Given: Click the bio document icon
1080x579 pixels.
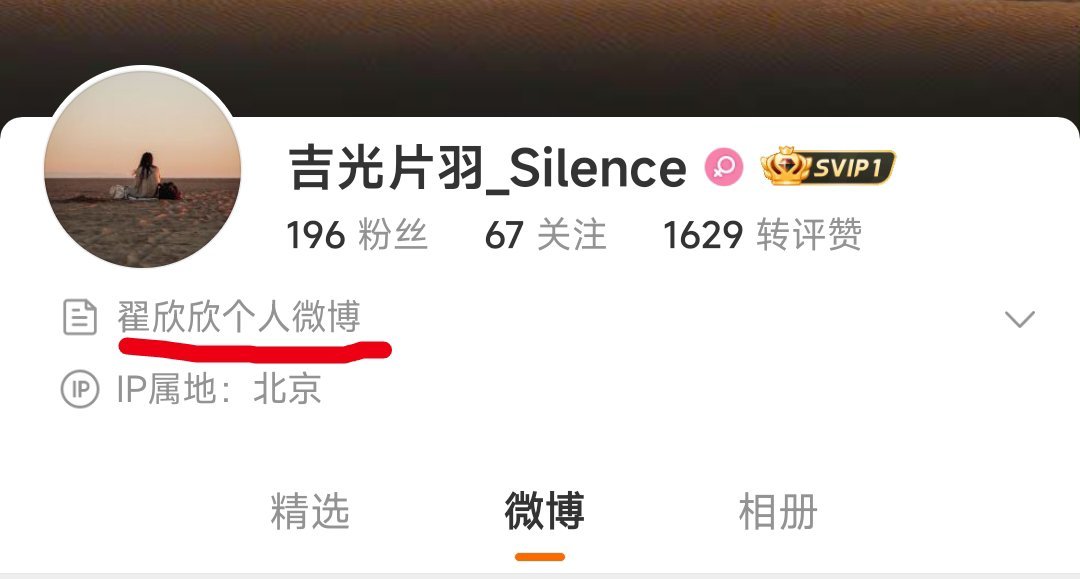Looking at the screenshot, I should tap(80, 317).
